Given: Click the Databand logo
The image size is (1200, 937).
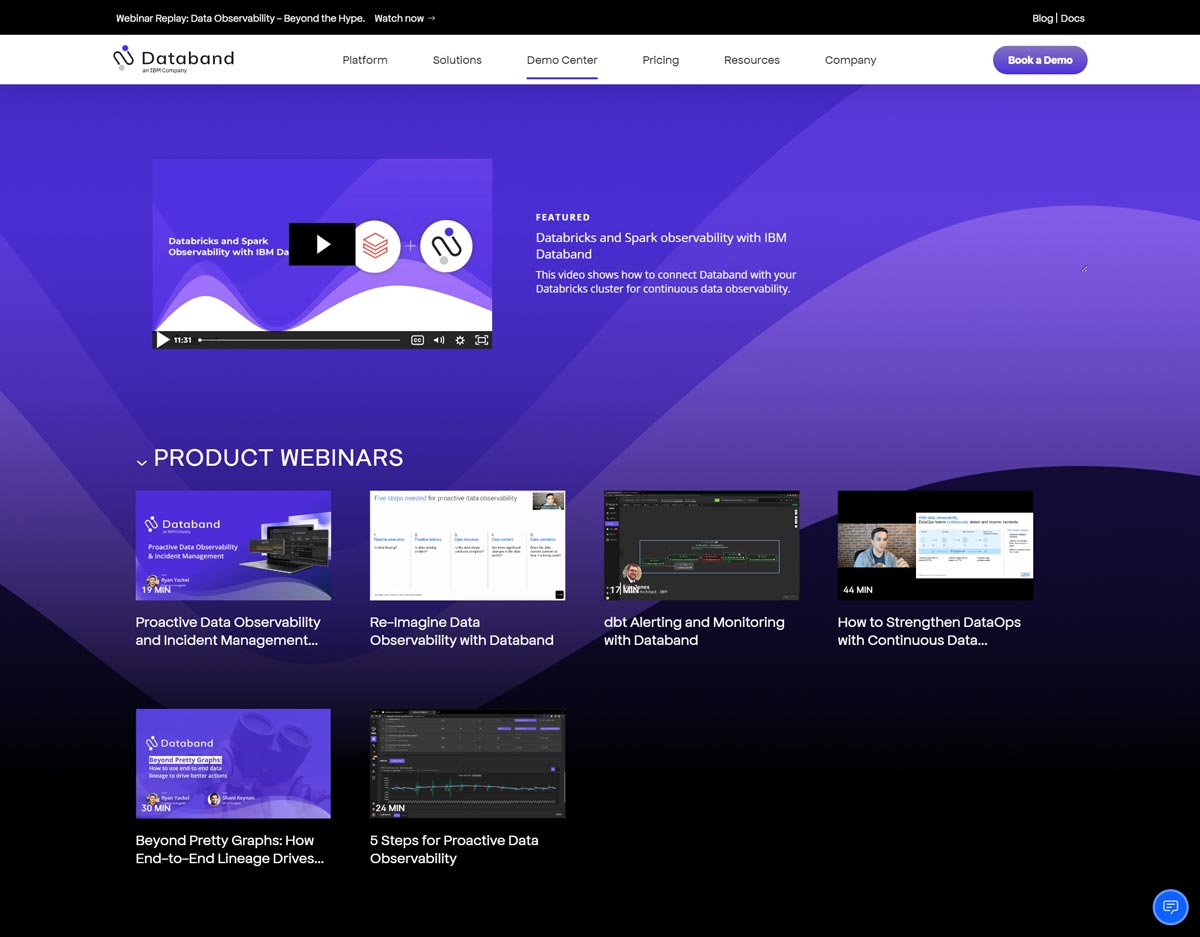Looking at the screenshot, I should coord(174,59).
